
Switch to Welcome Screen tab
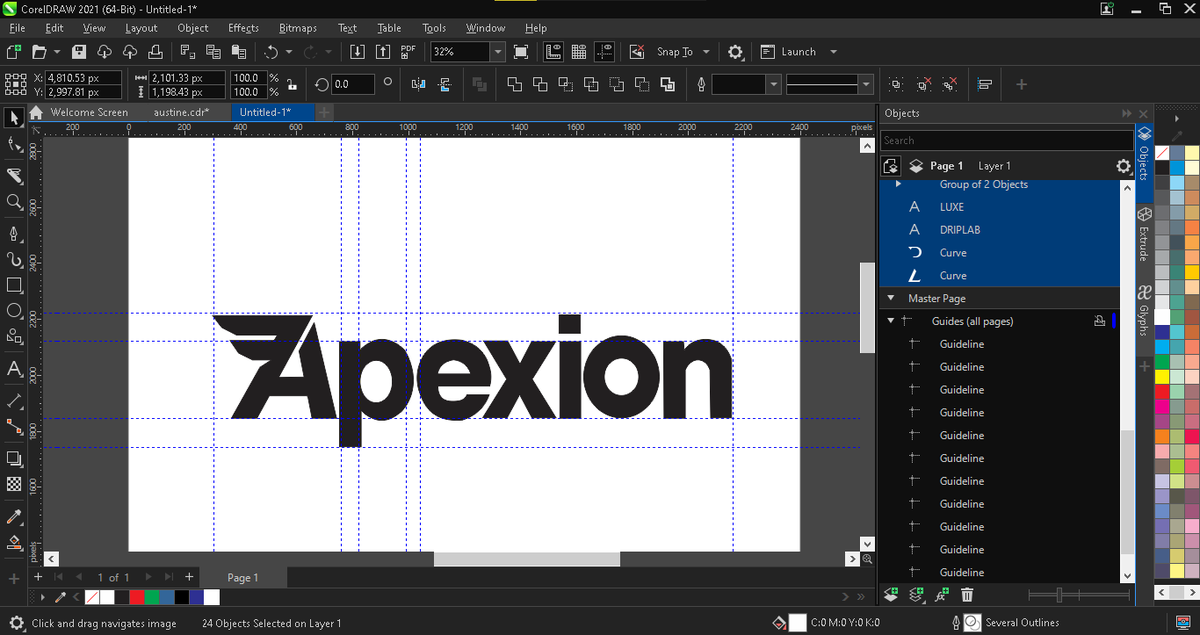(89, 112)
